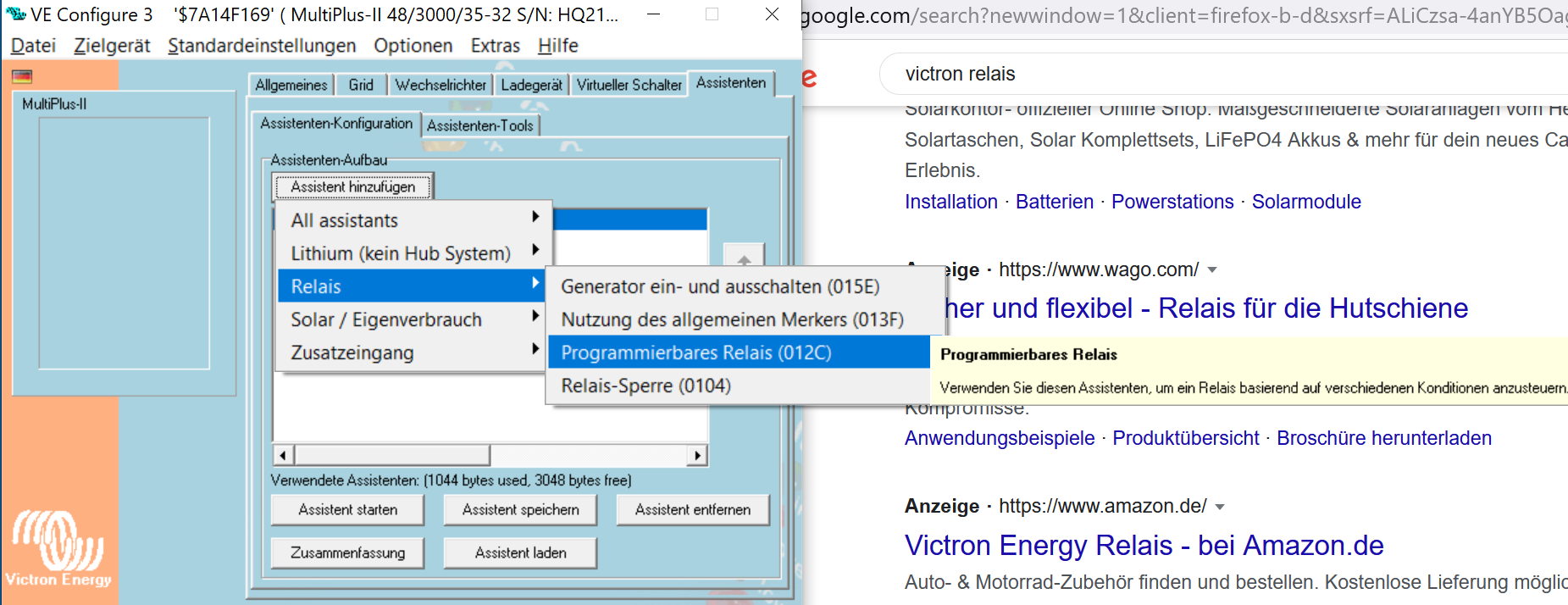Click the Assistent speichern button
Image resolution: width=1568 pixels, height=605 pixels.
[520, 509]
